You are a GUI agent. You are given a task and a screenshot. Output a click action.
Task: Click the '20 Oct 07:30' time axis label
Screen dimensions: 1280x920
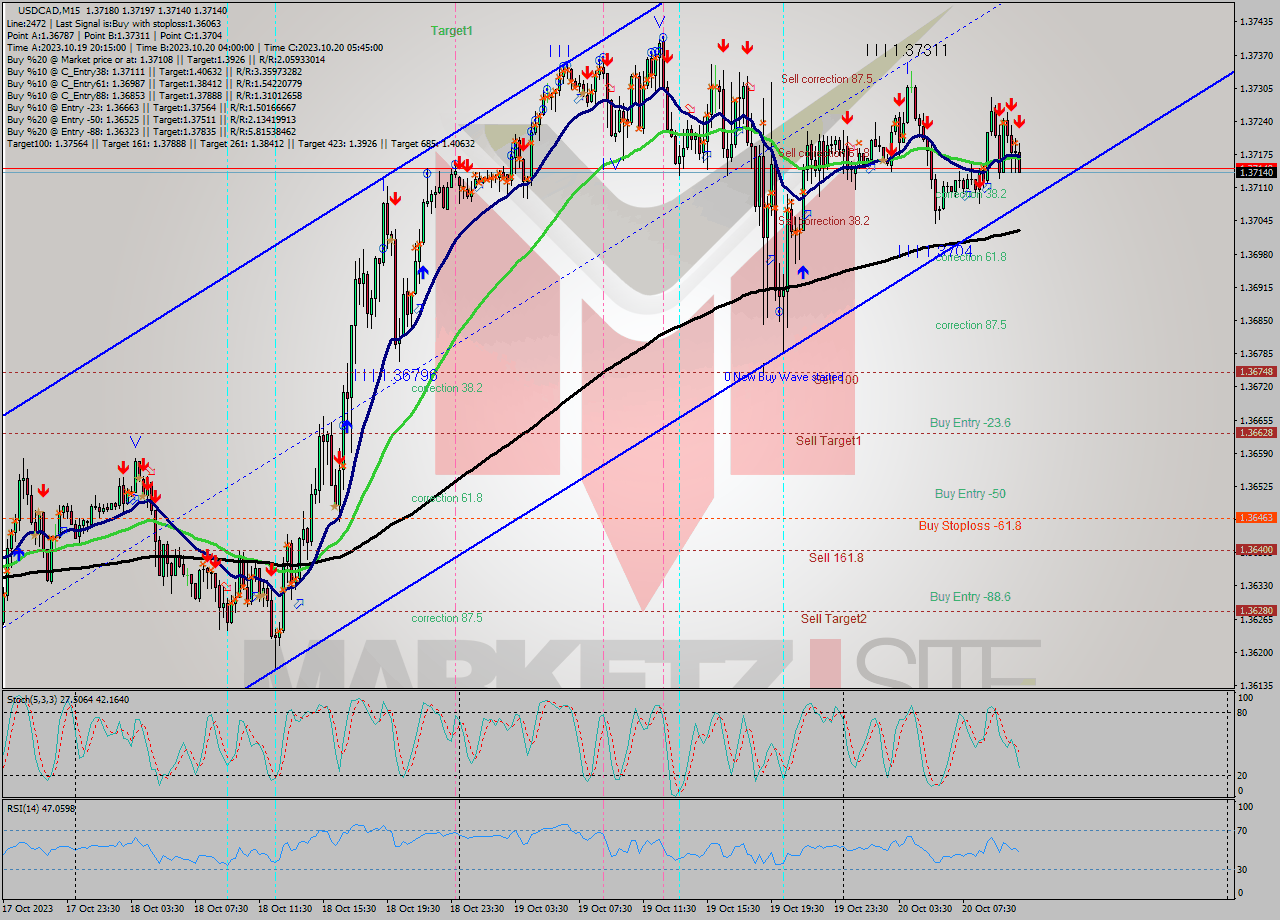(x=987, y=909)
